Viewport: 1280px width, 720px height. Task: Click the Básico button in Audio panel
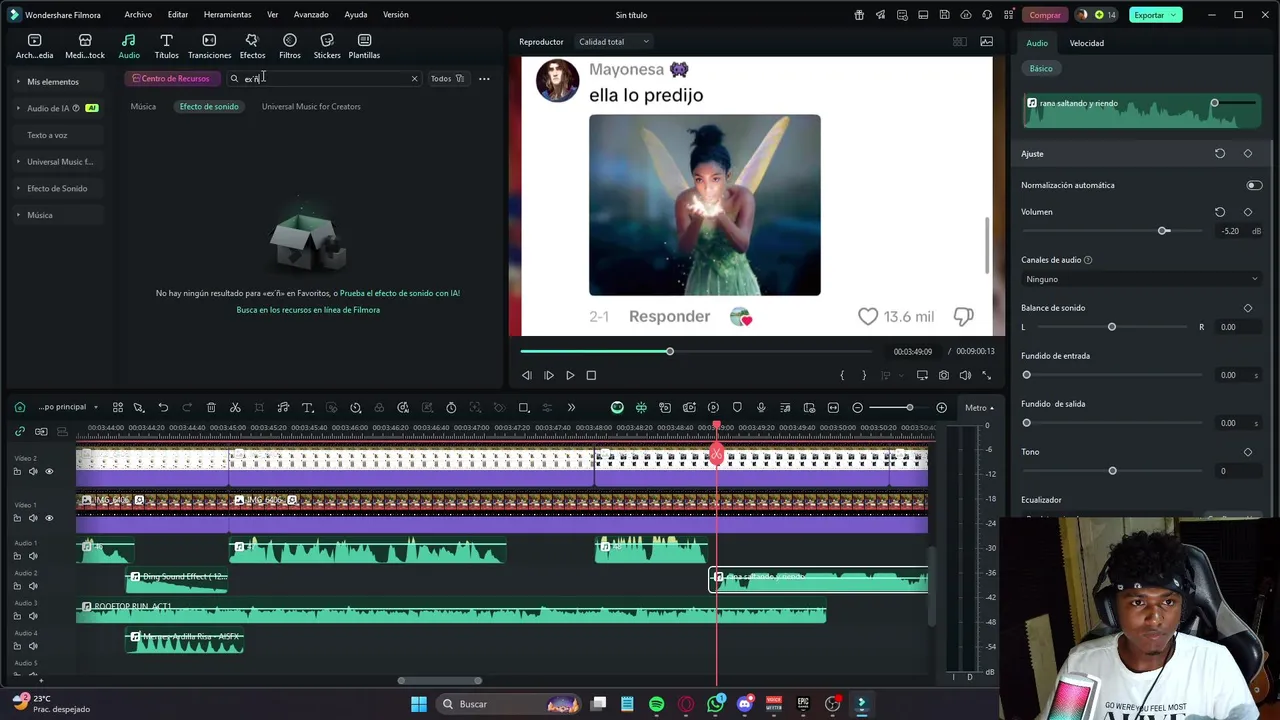(x=1041, y=68)
